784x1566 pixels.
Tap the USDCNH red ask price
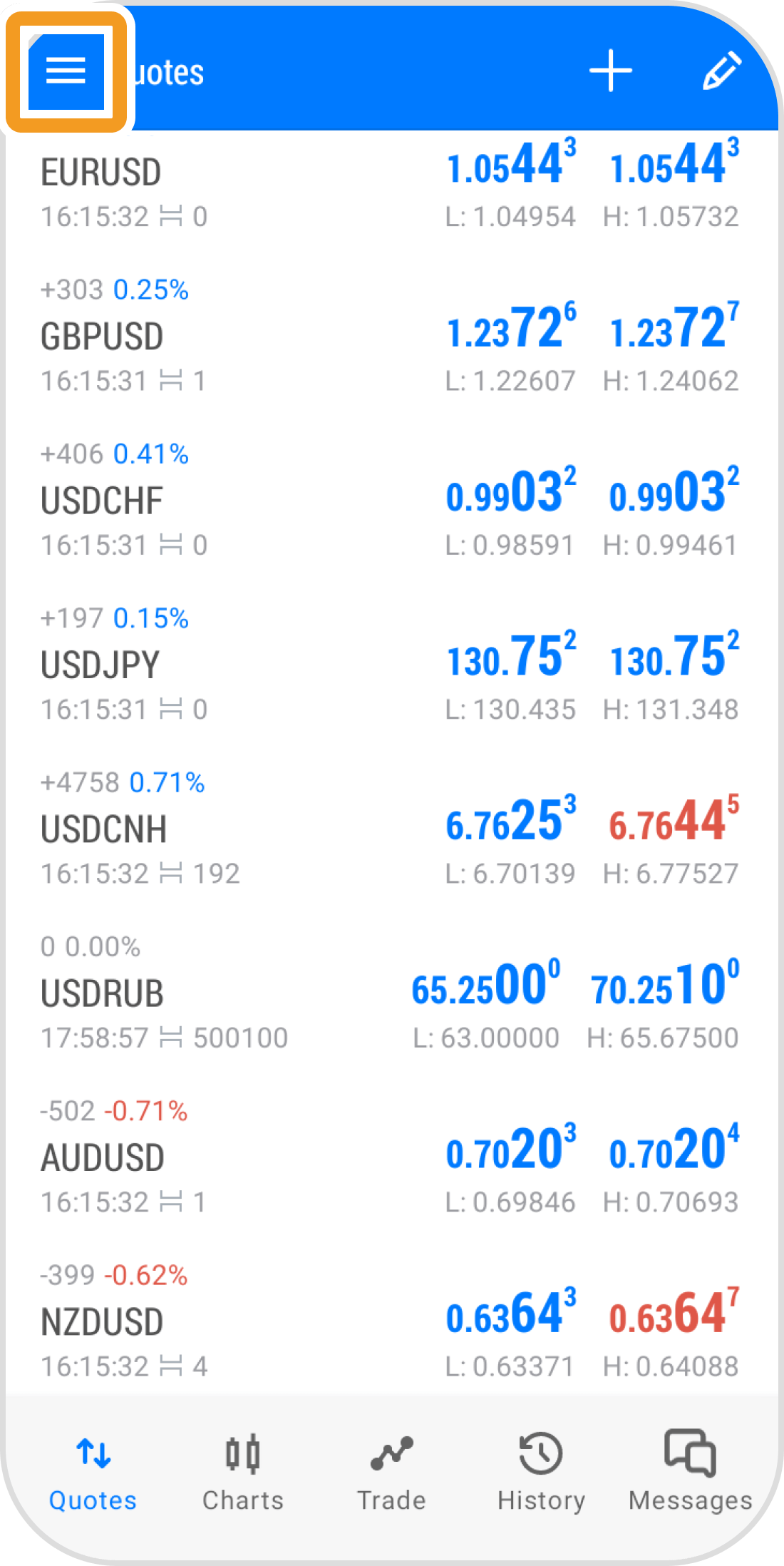[x=673, y=822]
